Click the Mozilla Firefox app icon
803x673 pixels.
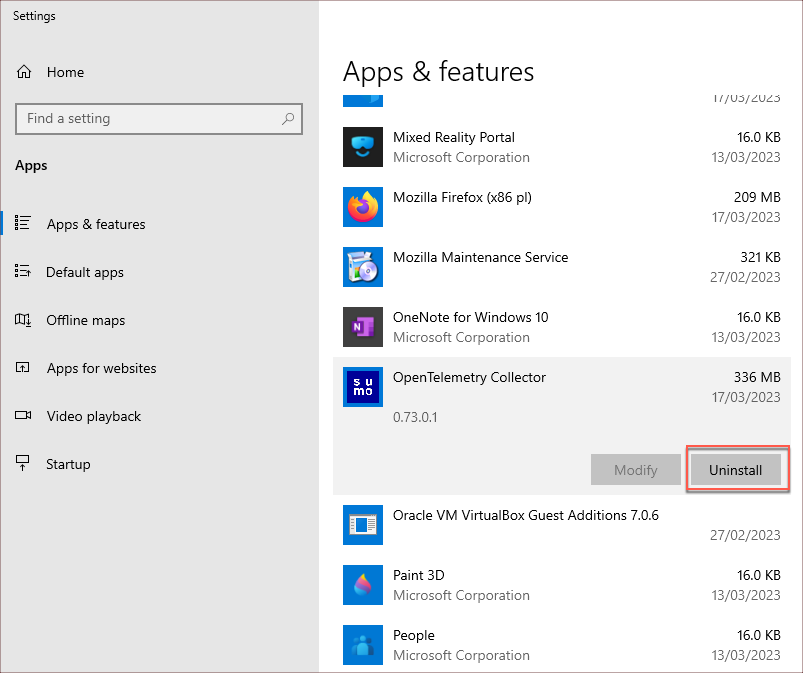click(x=362, y=207)
